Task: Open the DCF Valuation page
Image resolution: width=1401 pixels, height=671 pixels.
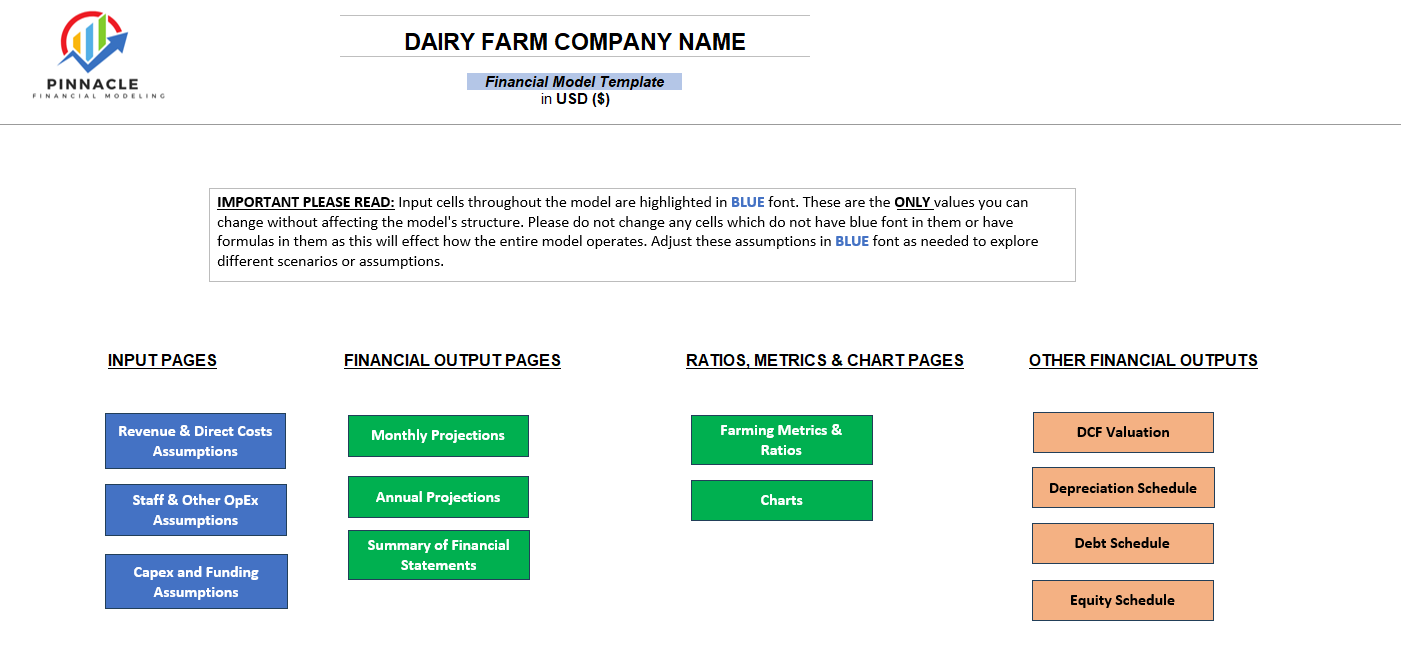Action: tap(1122, 432)
